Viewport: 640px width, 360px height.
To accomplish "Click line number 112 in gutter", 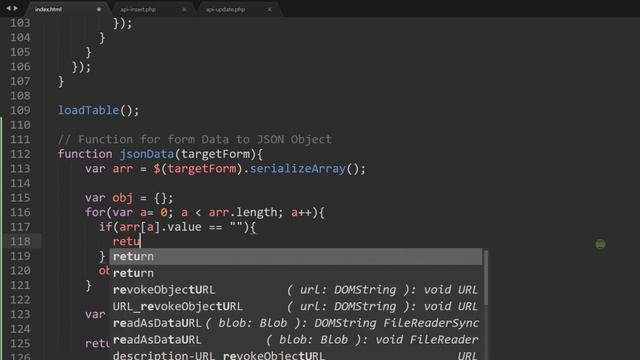I will click(20, 154).
